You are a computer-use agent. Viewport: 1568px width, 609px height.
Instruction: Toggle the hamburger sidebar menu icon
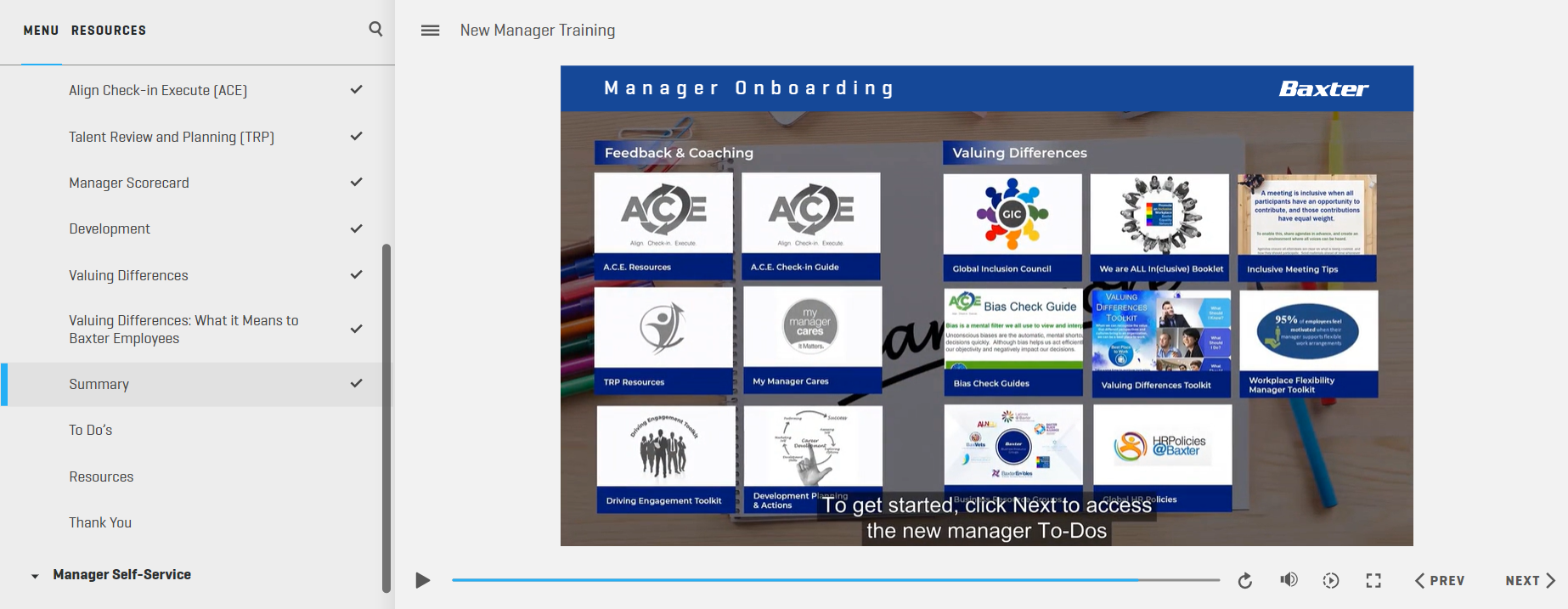click(x=431, y=31)
